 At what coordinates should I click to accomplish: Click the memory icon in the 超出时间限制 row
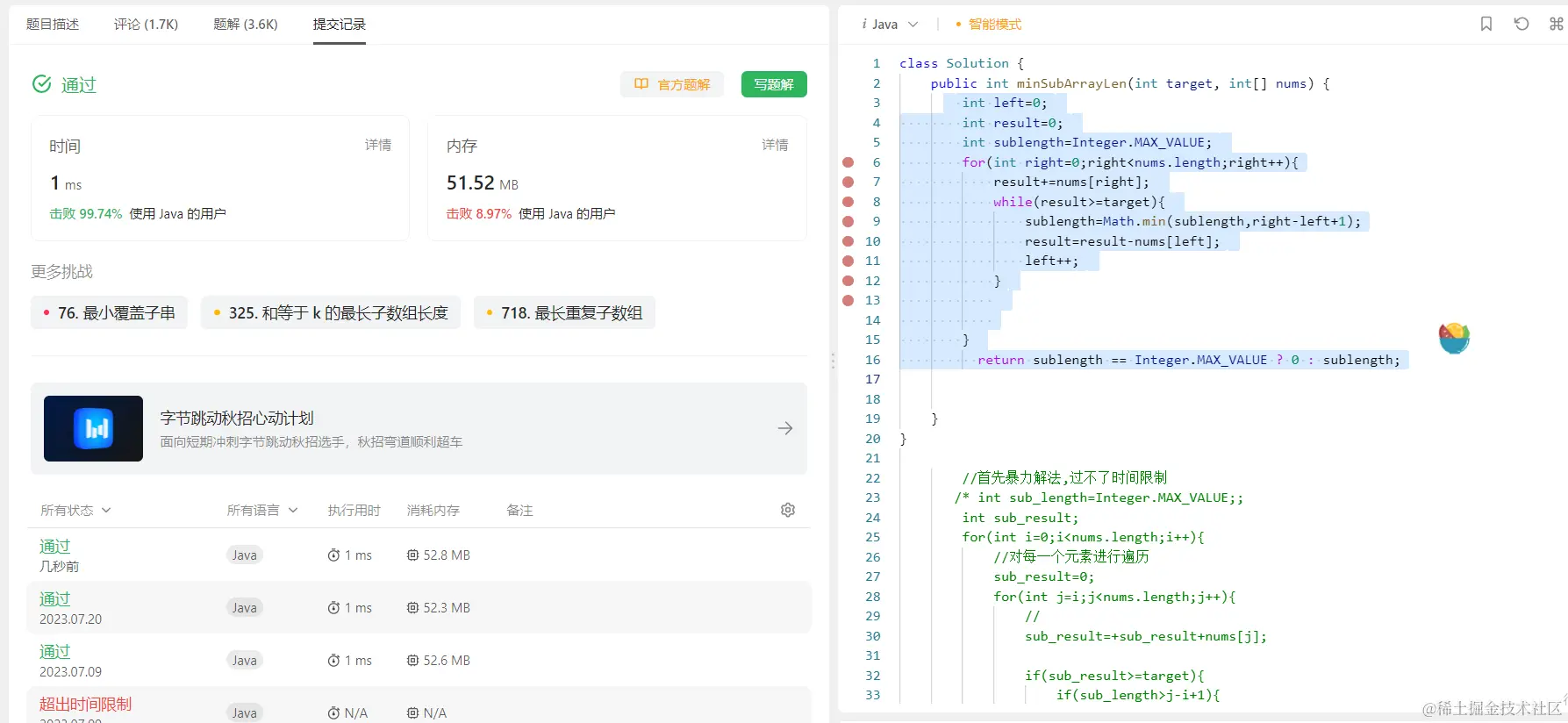412,713
